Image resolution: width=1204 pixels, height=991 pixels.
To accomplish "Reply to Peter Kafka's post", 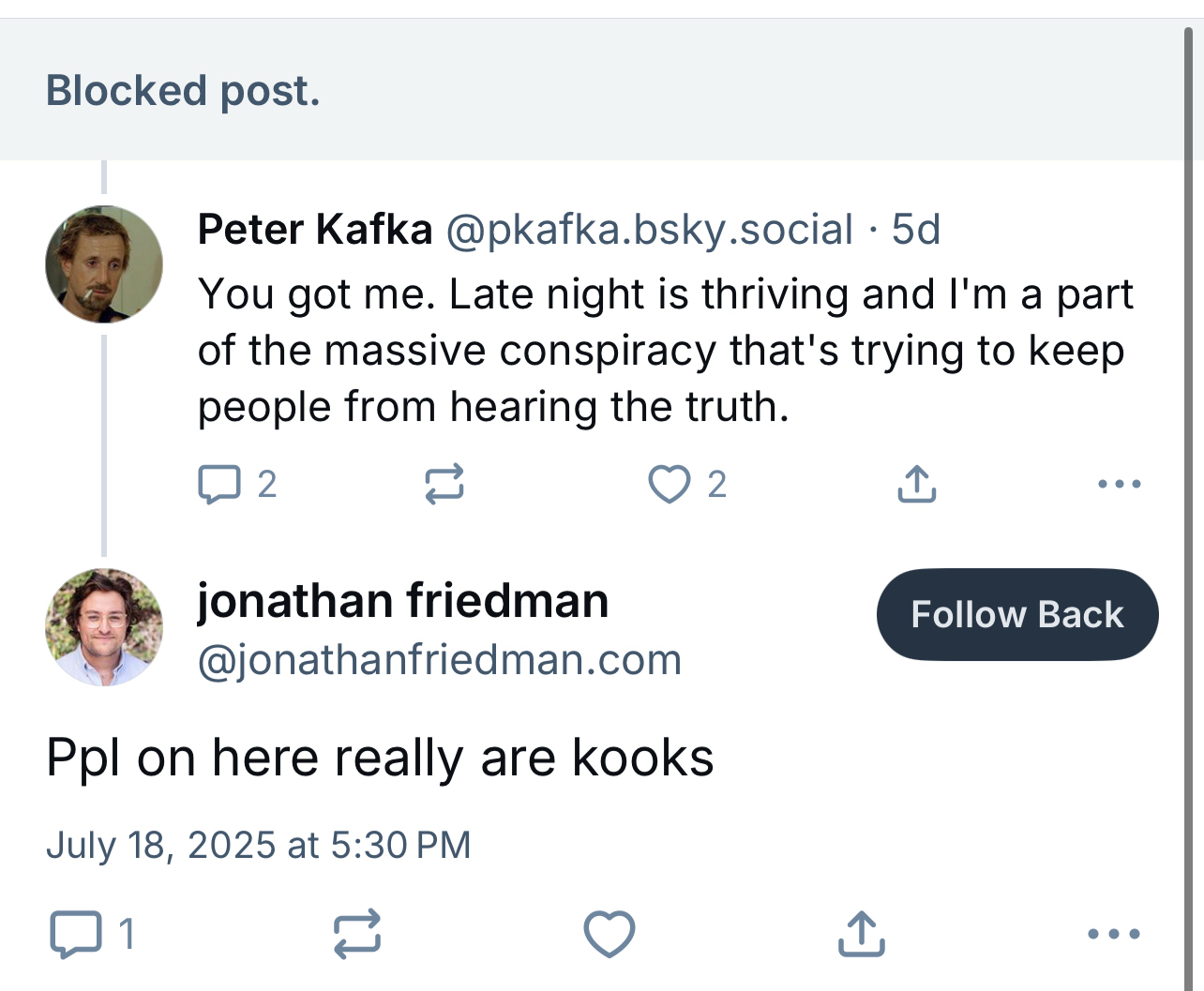I will tap(219, 485).
